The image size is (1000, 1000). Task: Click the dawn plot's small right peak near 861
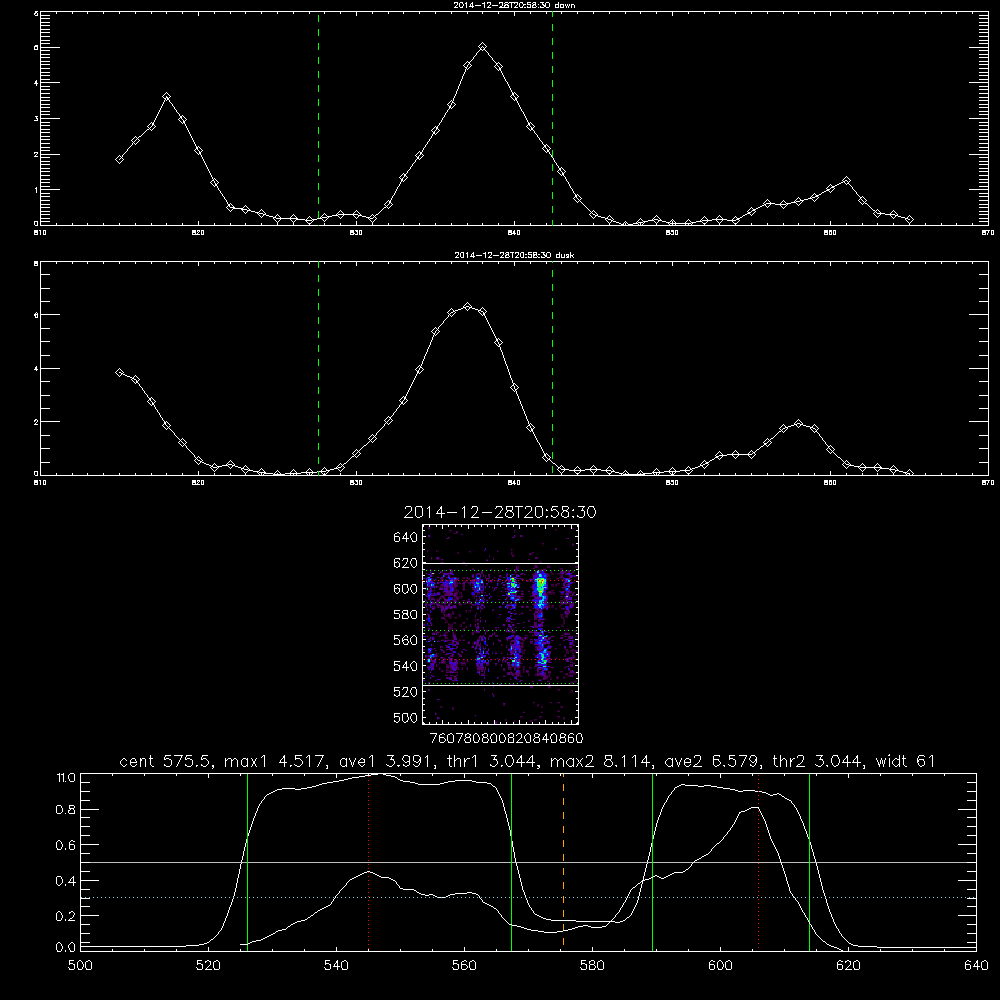(846, 180)
